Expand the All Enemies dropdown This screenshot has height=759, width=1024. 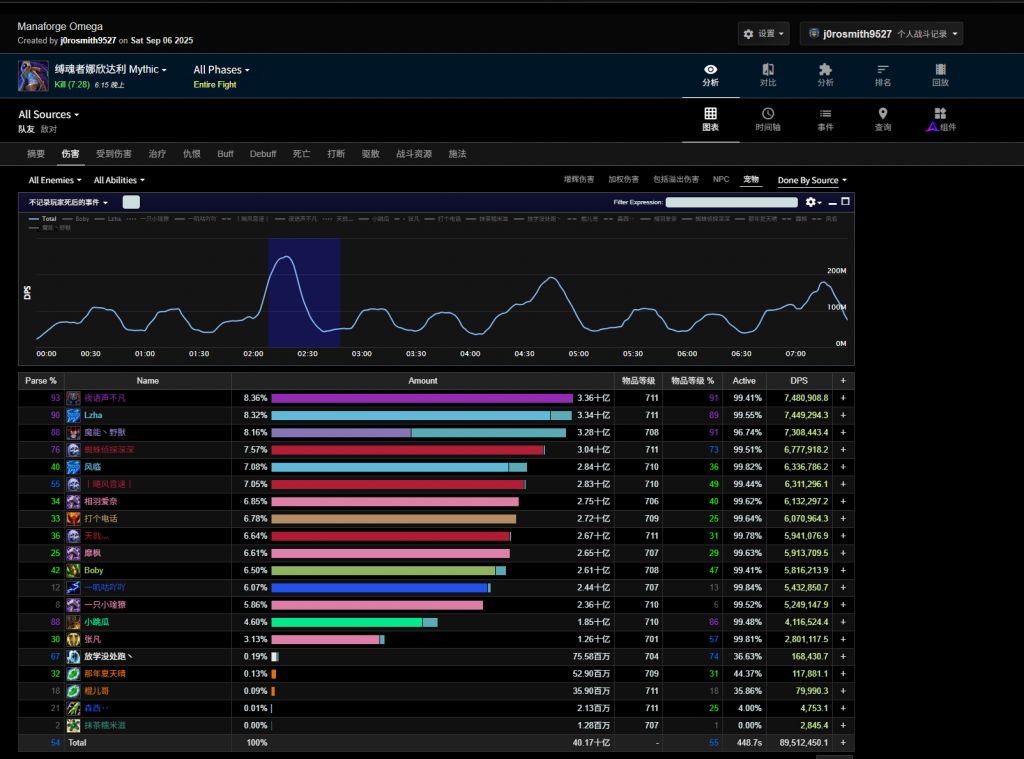click(54, 181)
